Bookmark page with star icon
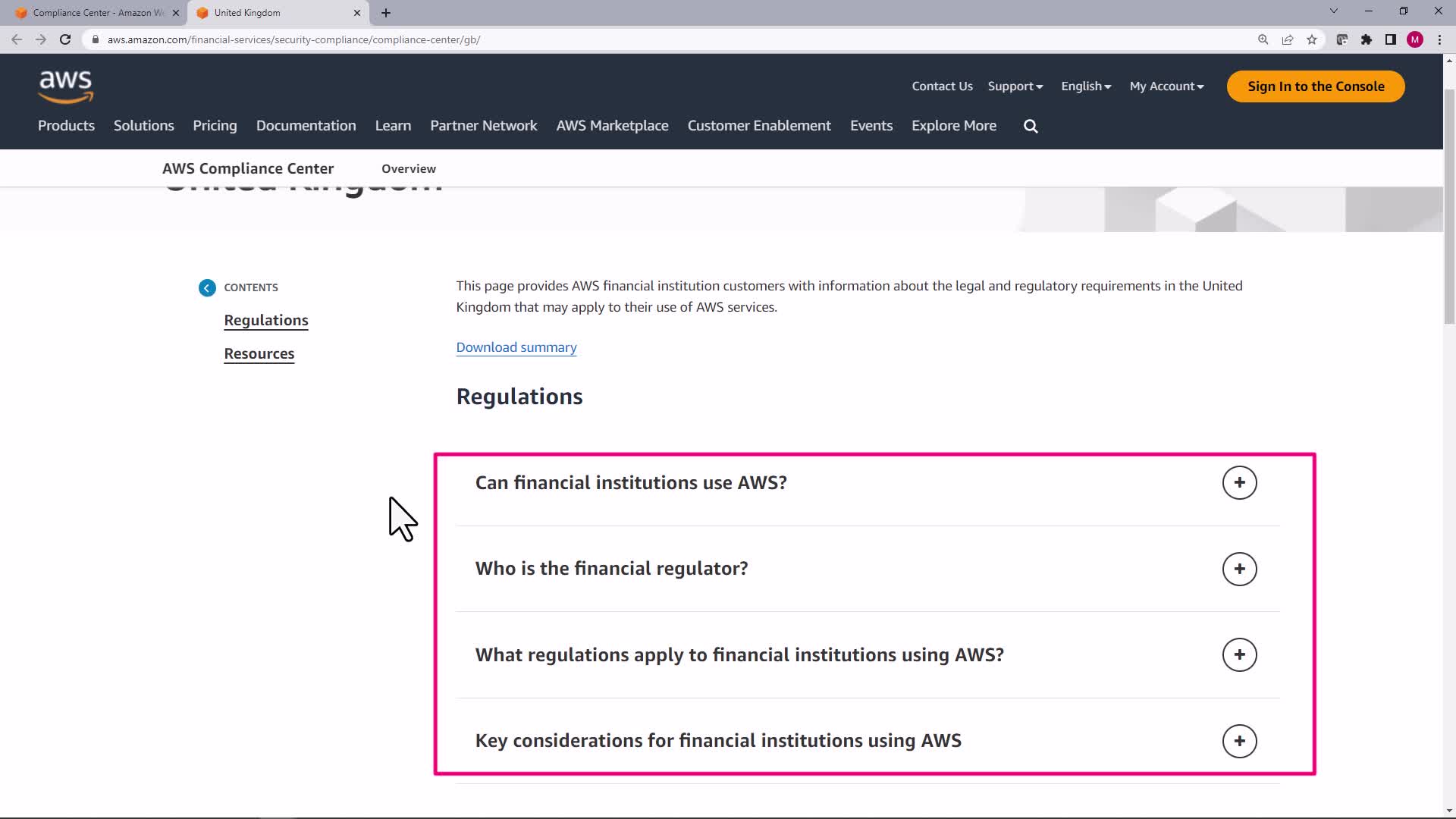This screenshot has height=819, width=1456. tap(1312, 40)
